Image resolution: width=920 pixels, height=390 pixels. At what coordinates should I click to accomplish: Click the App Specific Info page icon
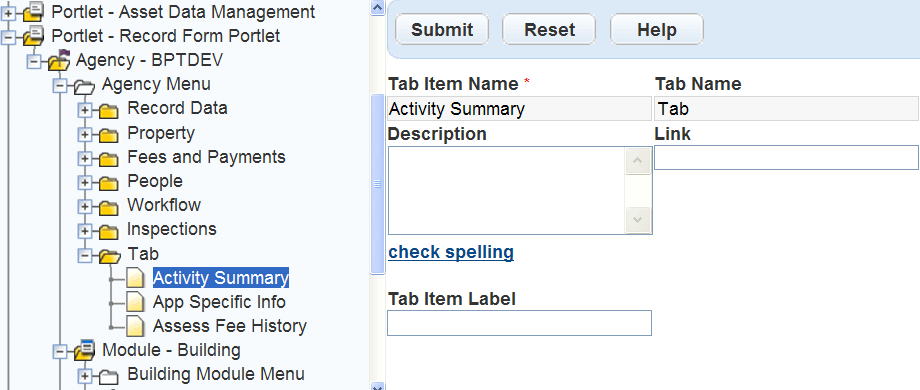(136, 302)
